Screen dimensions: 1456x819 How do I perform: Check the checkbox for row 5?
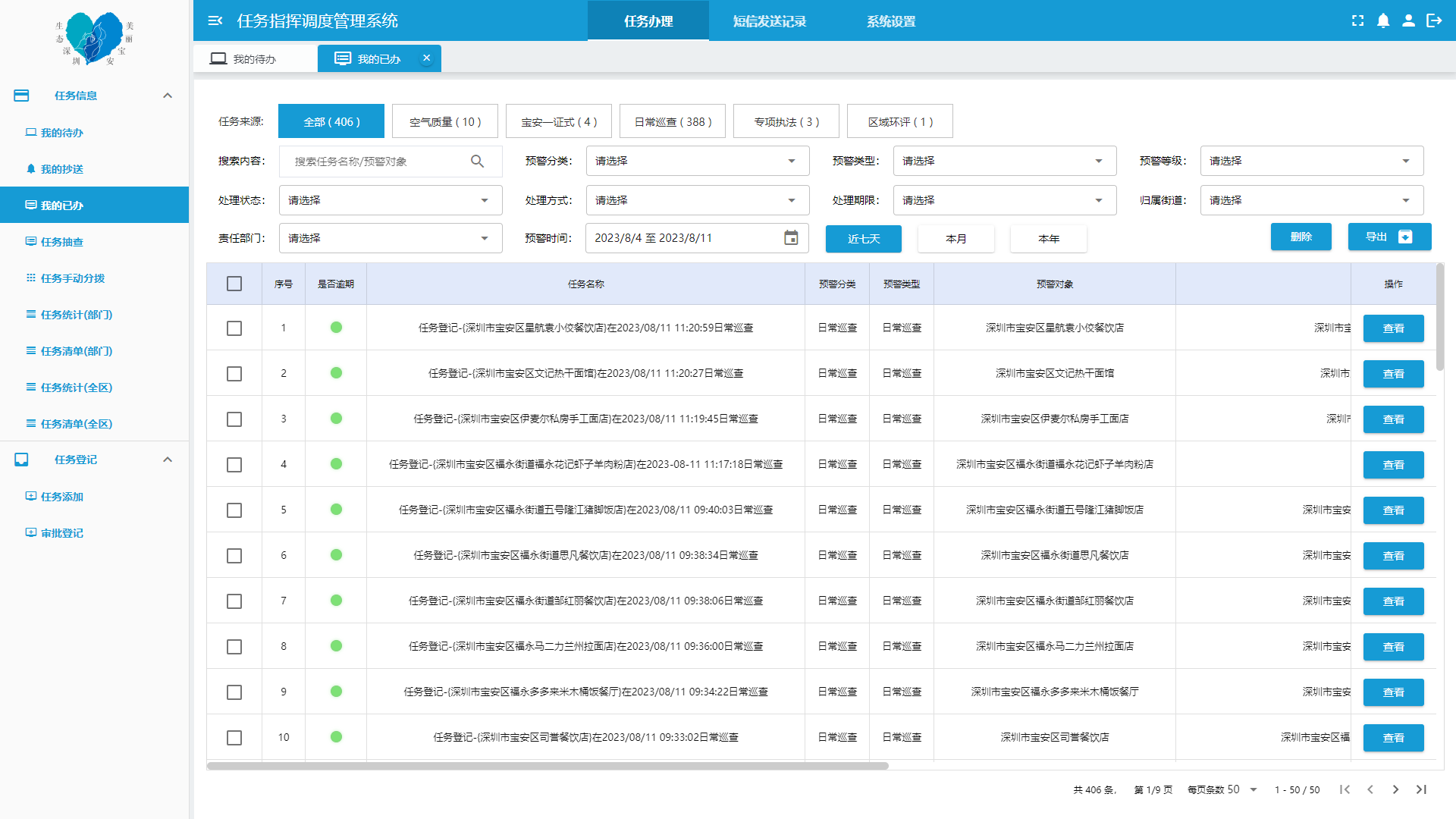[x=234, y=510]
